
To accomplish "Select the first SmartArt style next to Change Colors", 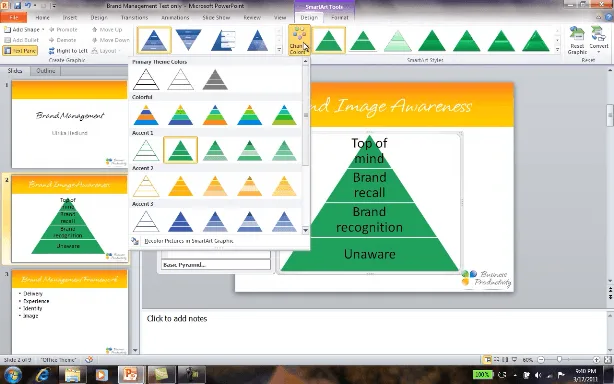I will coord(328,40).
